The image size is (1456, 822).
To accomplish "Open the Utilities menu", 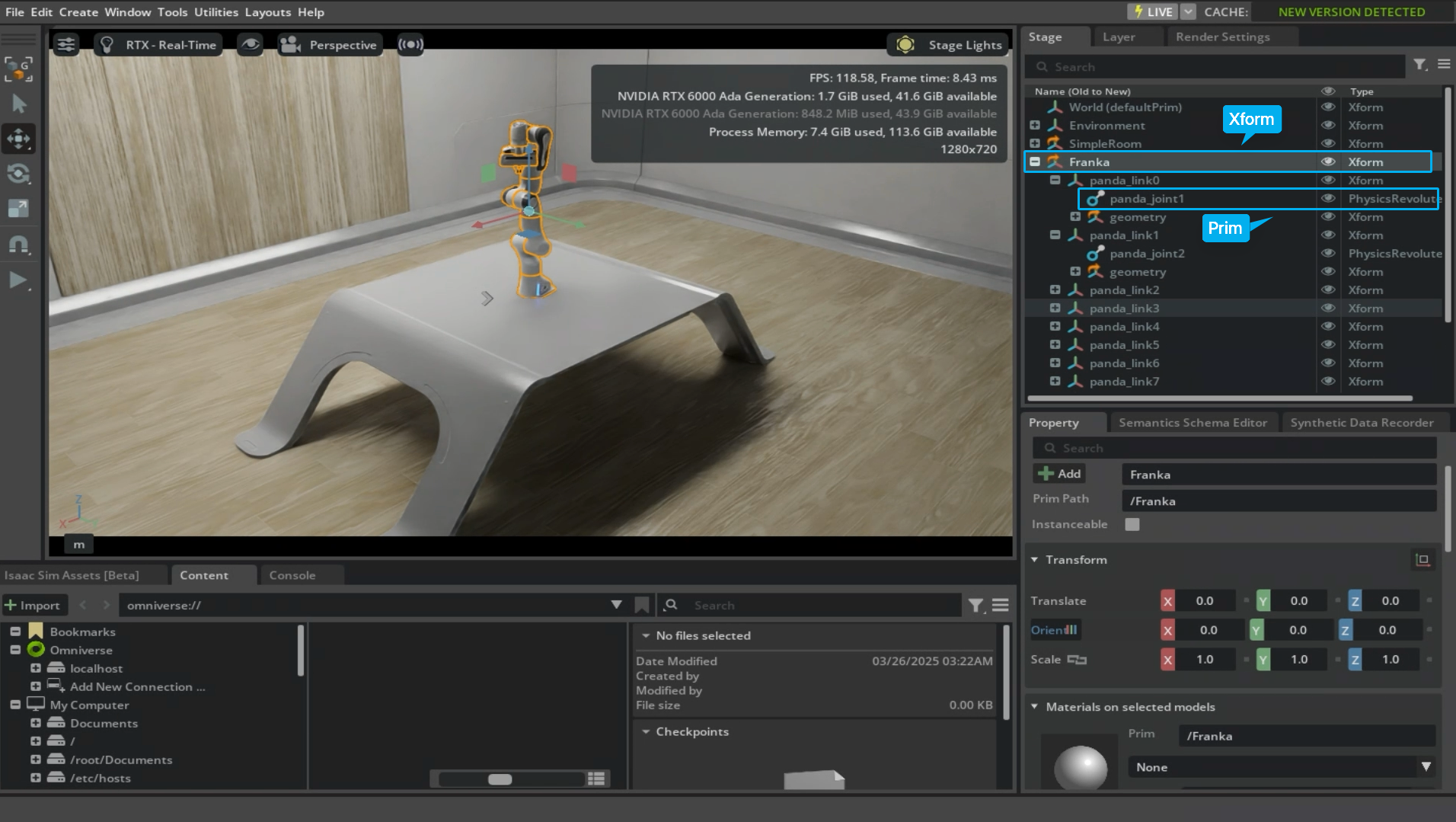I will (x=216, y=11).
